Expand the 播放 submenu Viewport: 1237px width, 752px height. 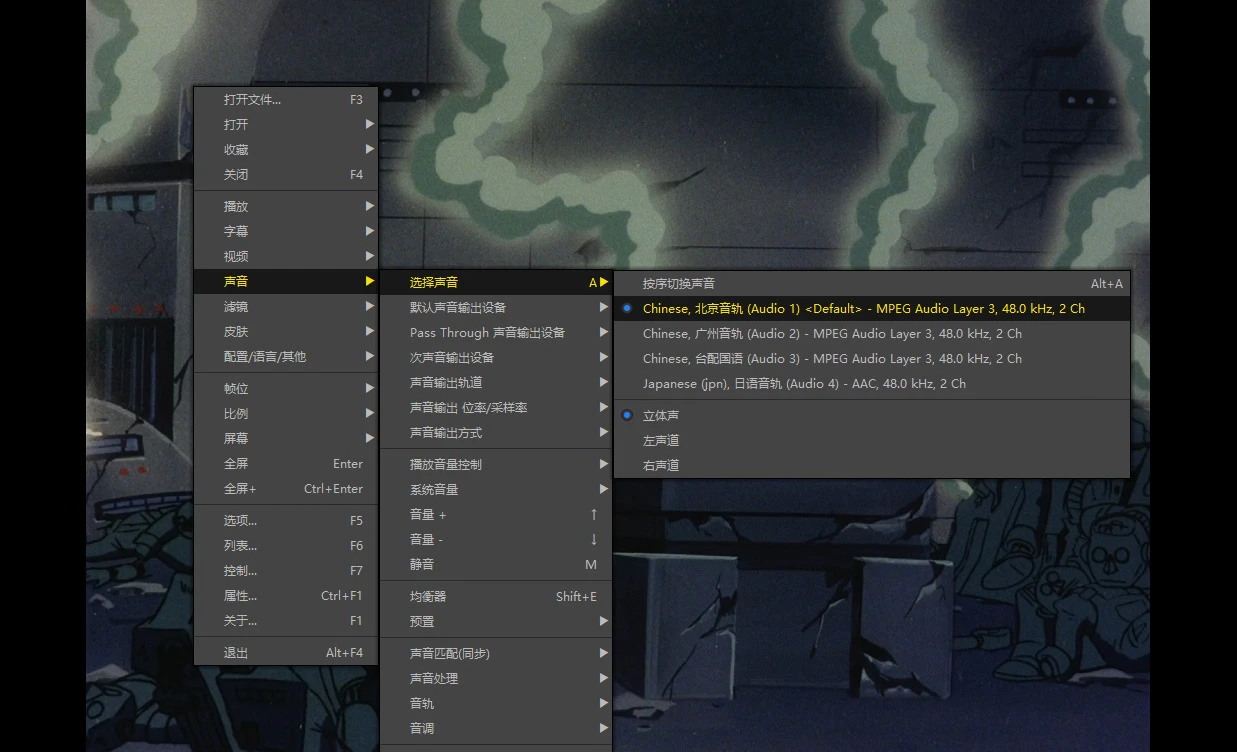pos(286,206)
